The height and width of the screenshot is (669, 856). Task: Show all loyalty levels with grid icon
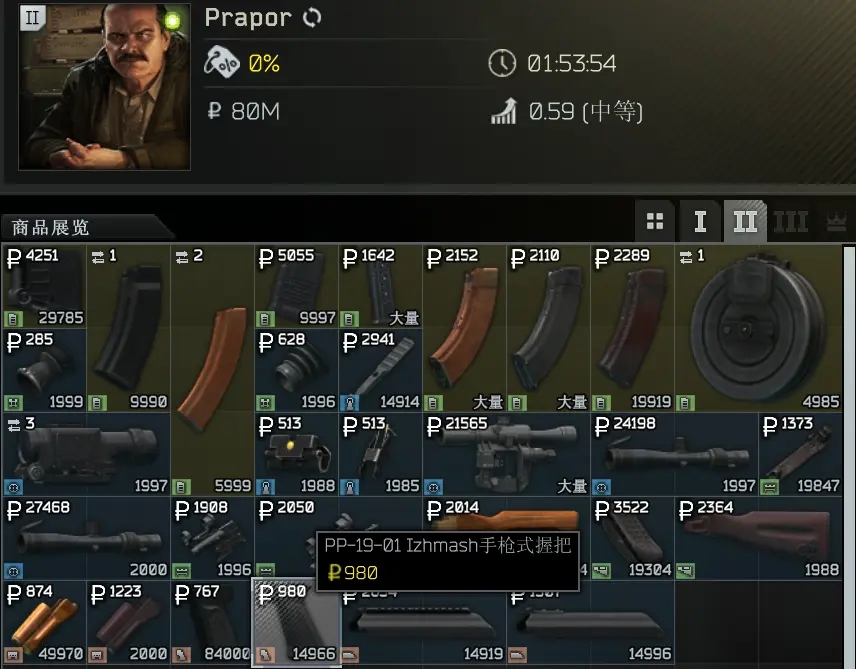[x=655, y=221]
